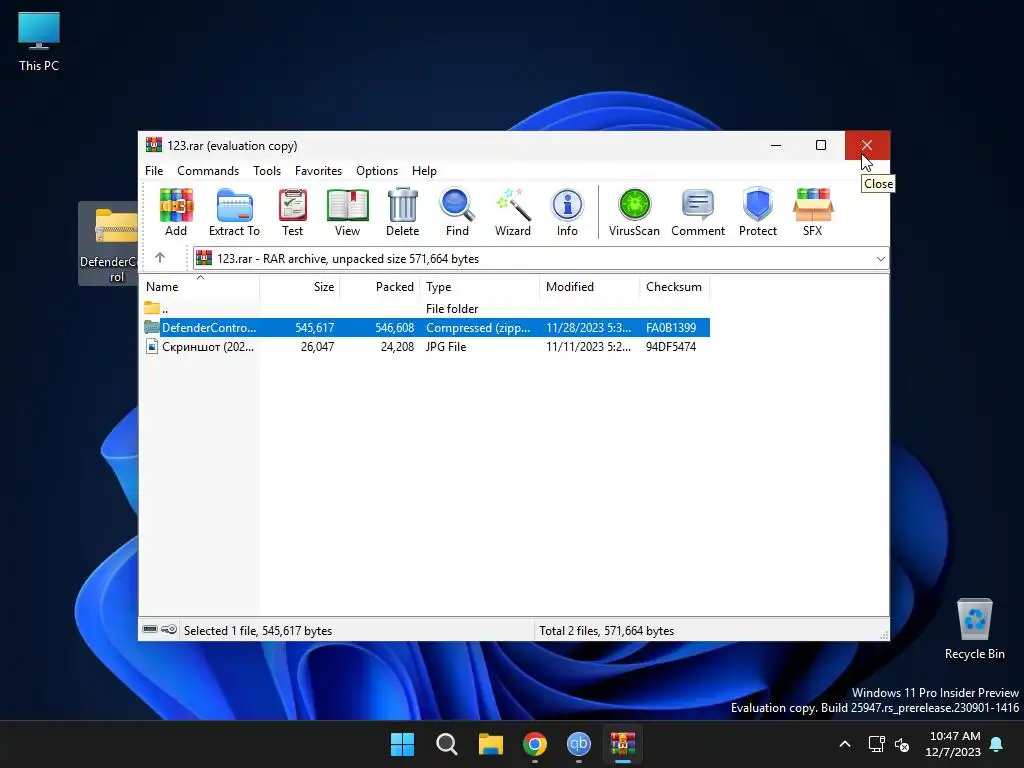
Task: Sort by Size column header
Action: (299, 287)
